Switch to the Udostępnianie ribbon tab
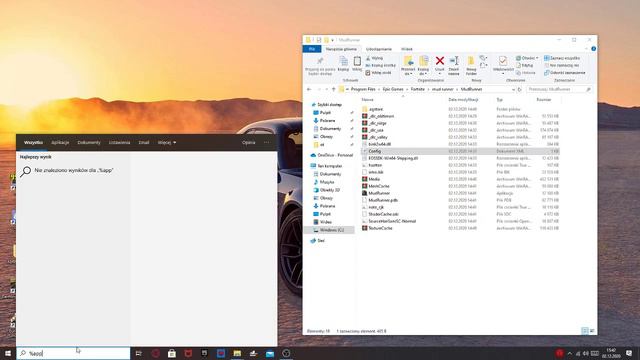This screenshot has width=640, height=360. tap(379, 49)
